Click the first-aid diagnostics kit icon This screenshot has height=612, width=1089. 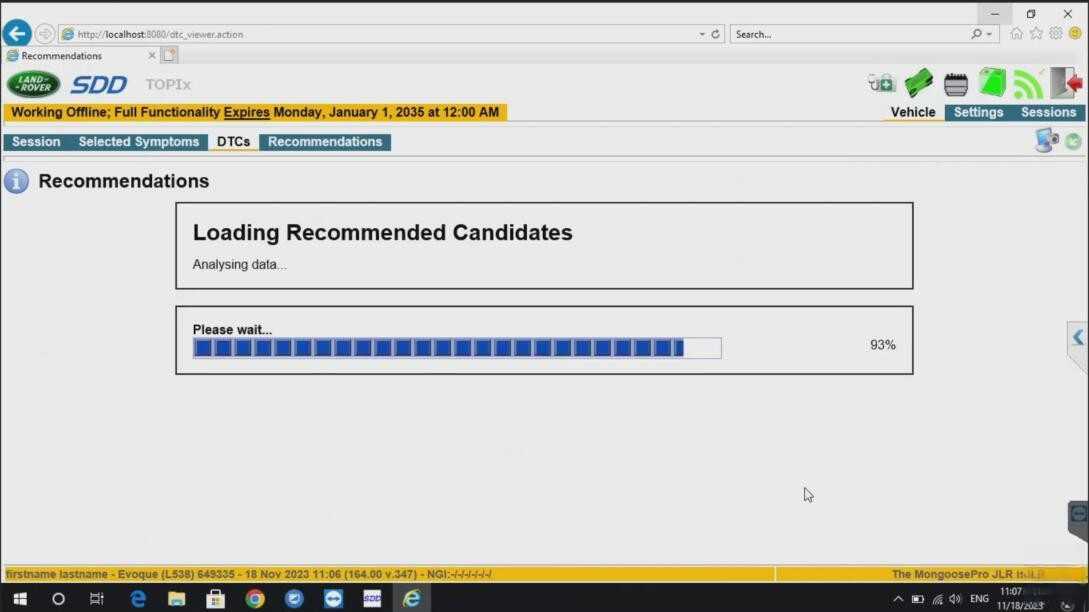881,84
